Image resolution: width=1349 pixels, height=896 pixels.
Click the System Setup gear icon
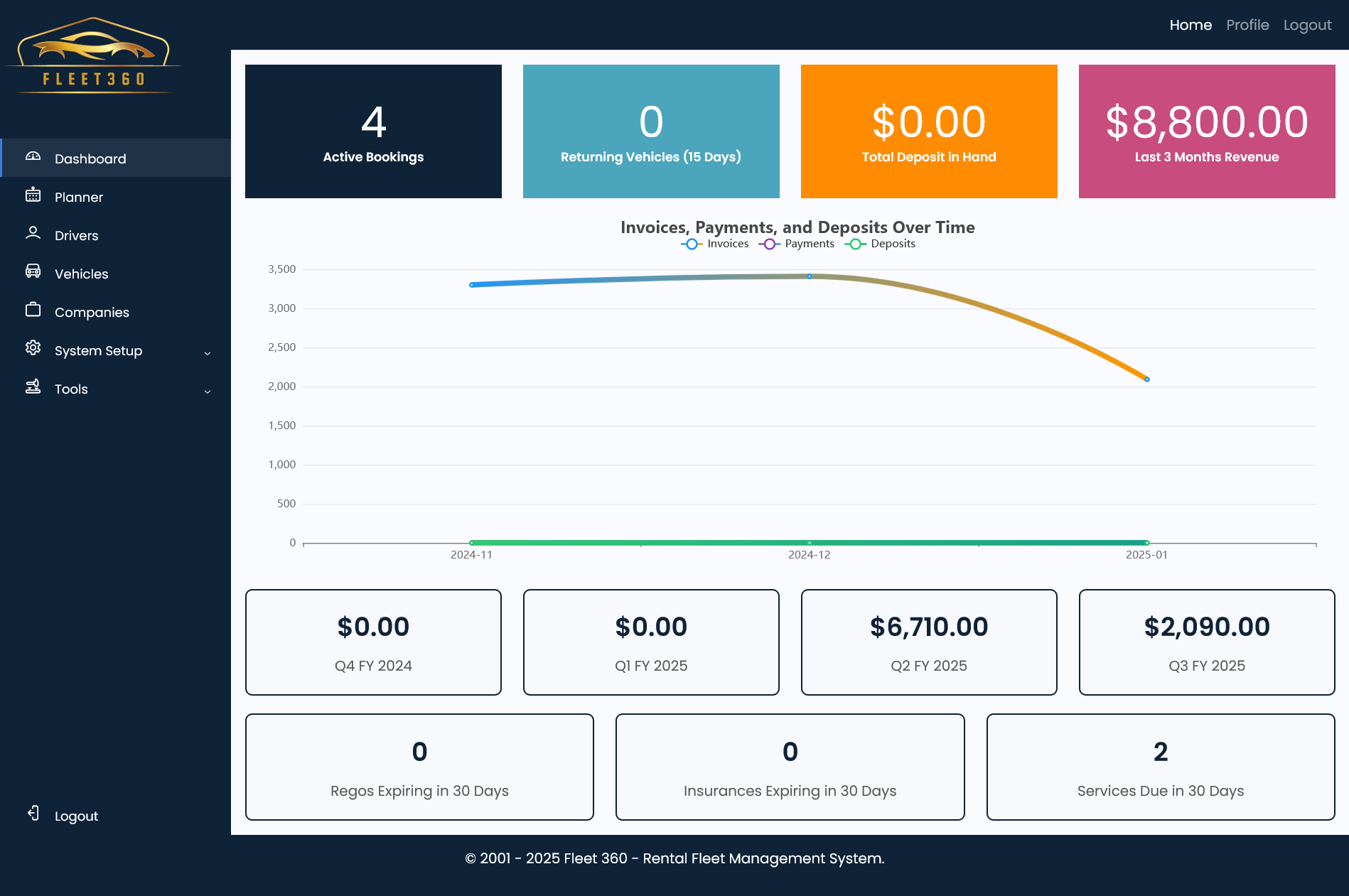pyautogui.click(x=33, y=349)
